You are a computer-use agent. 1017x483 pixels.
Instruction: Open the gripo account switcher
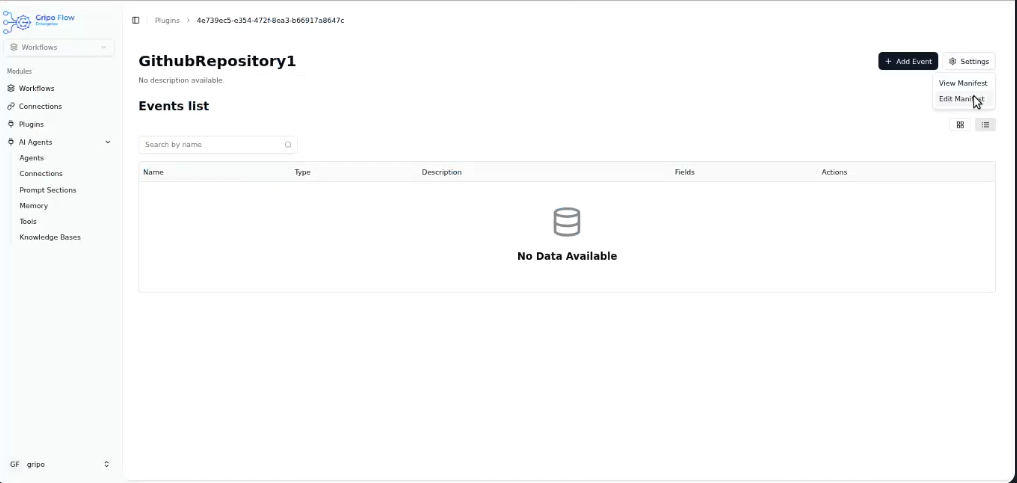(59, 464)
